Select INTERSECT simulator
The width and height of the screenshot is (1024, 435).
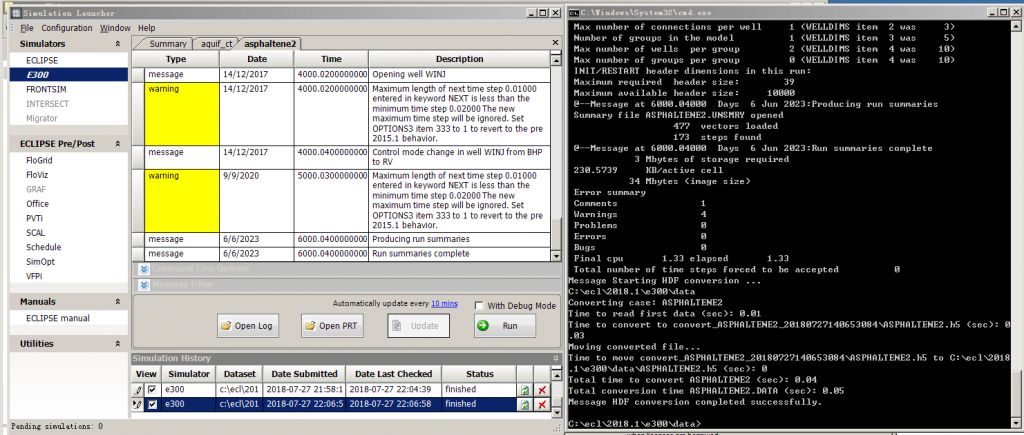pyautogui.click(x=47, y=104)
